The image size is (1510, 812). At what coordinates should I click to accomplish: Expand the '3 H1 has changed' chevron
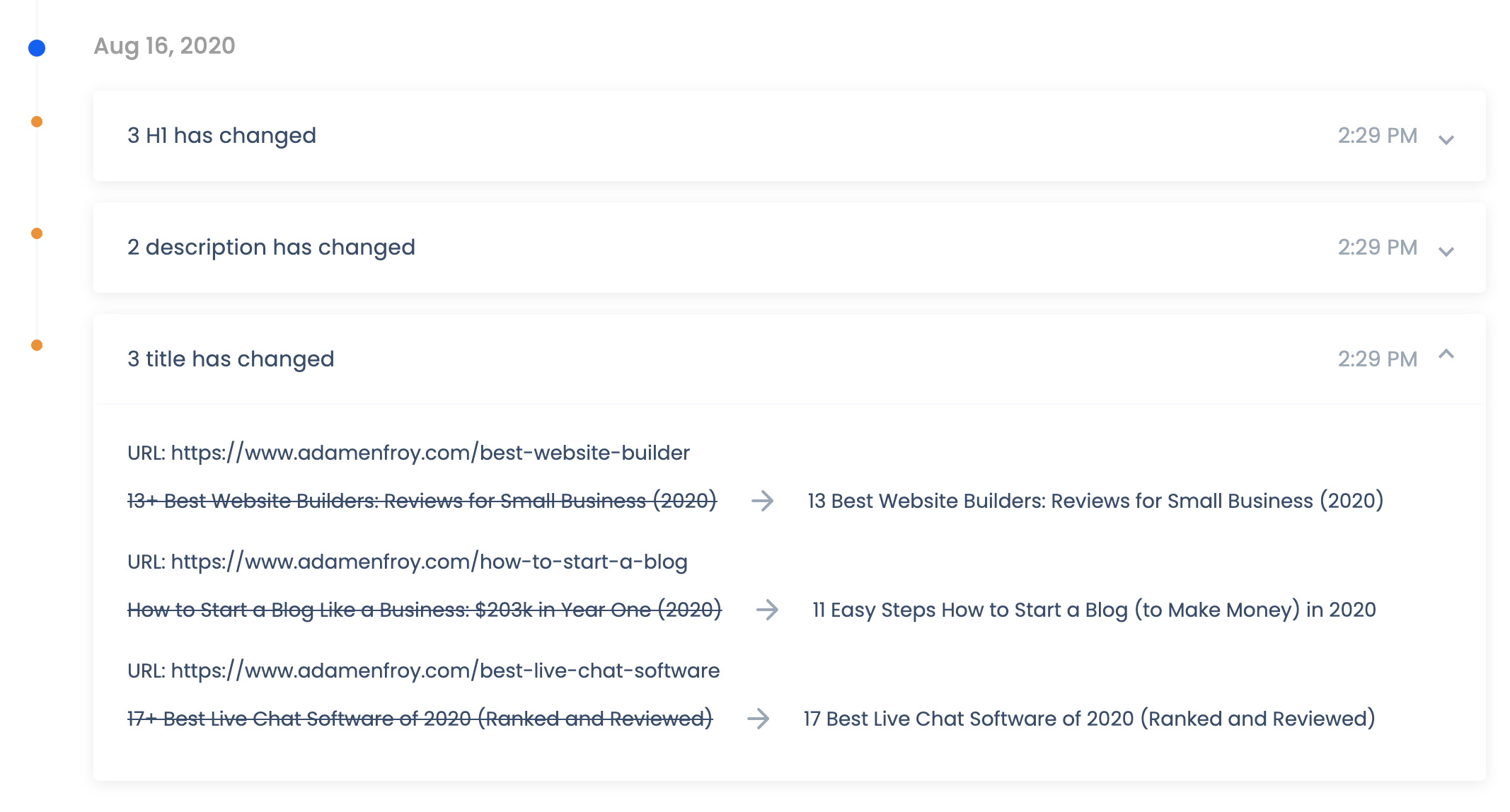[x=1446, y=139]
